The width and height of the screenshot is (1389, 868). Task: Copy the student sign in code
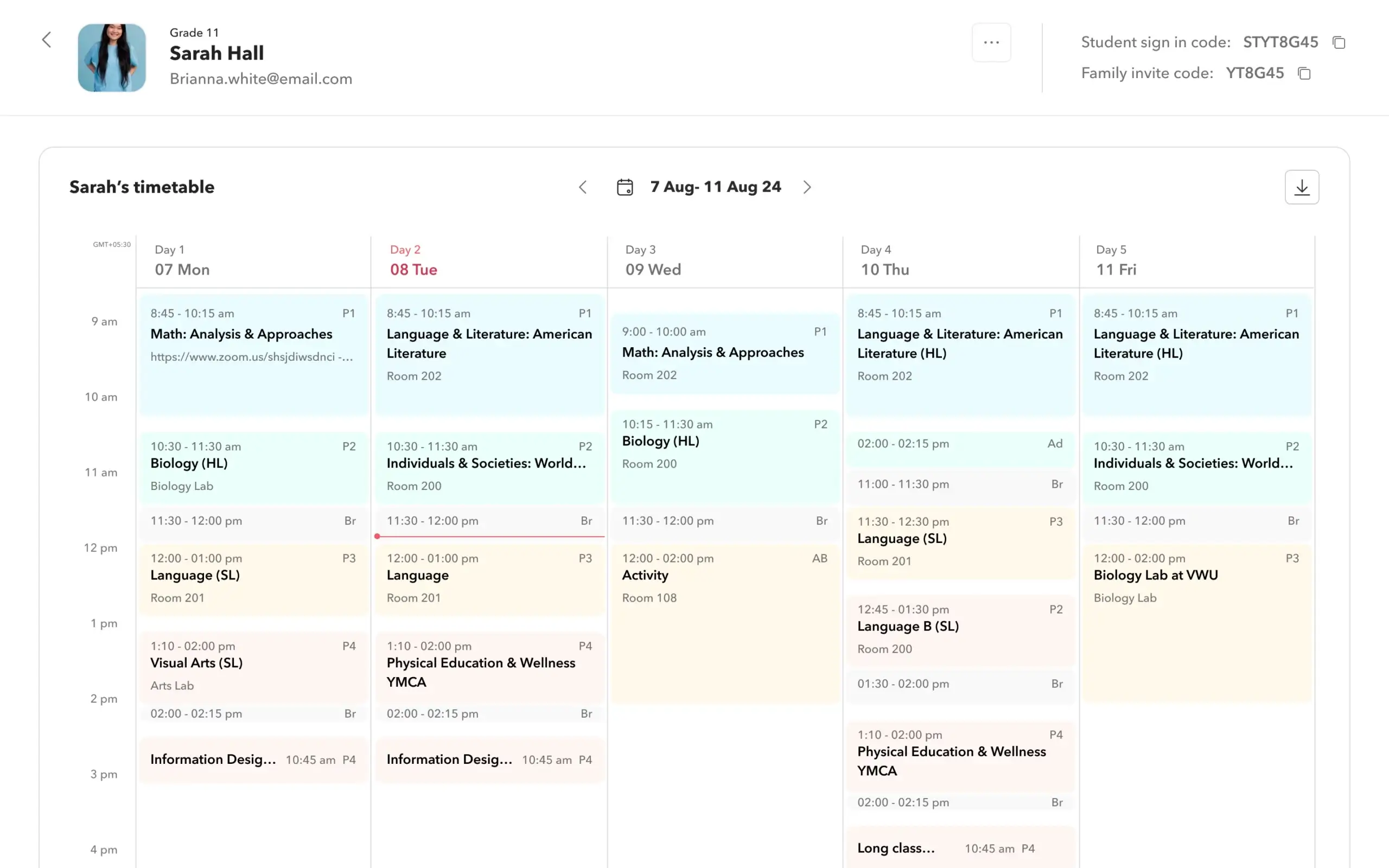click(x=1339, y=42)
